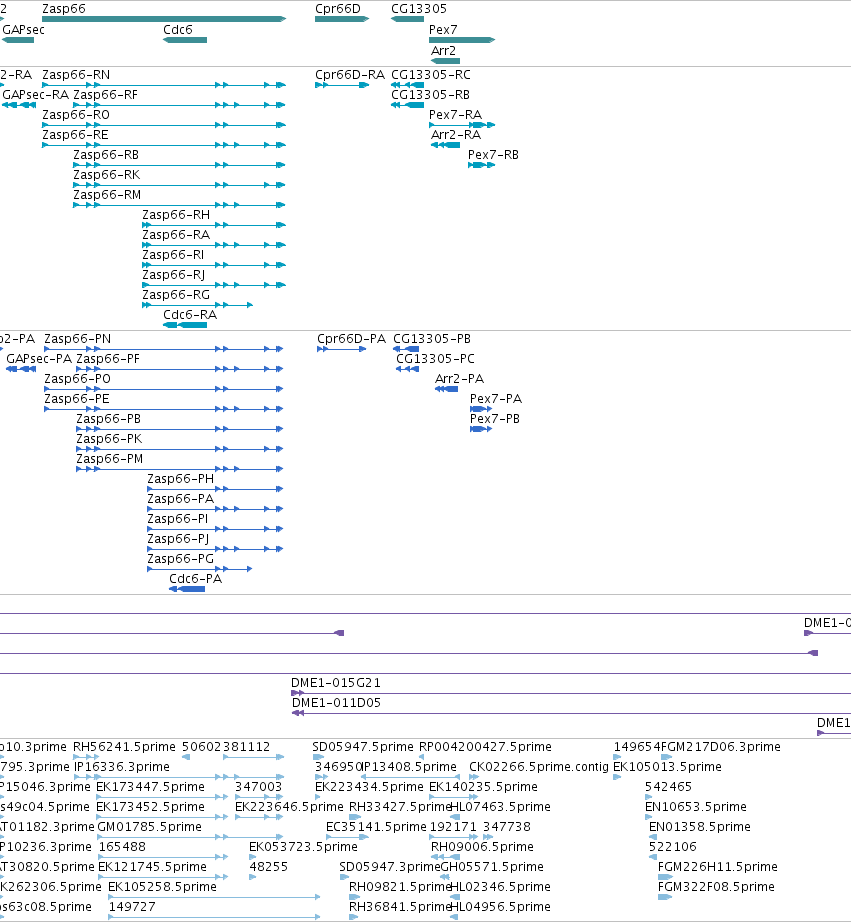This screenshot has width=851, height=922.
Task: Click the Cdc6-RA transcript label
Action: pos(190,315)
